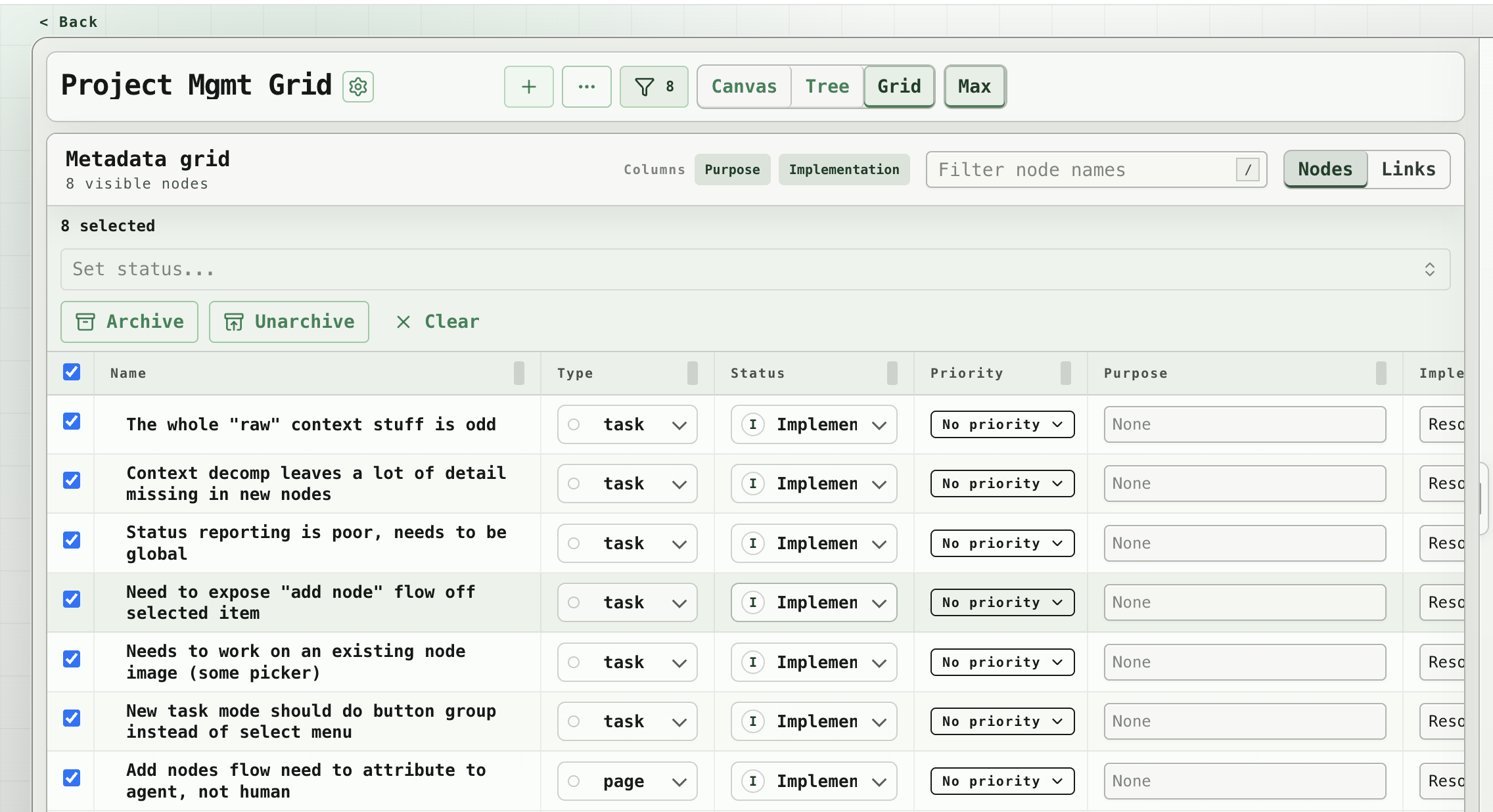Image resolution: width=1493 pixels, height=812 pixels.
Task: Open the Set status dropdown
Action: pos(756,269)
